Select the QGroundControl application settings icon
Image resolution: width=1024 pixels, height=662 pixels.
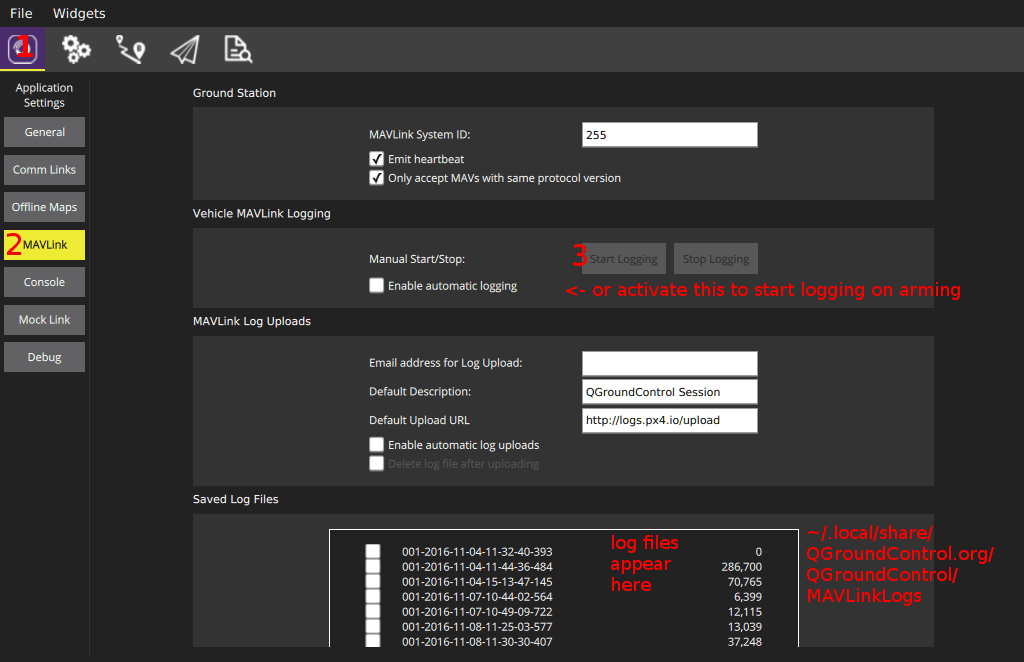click(x=22, y=48)
